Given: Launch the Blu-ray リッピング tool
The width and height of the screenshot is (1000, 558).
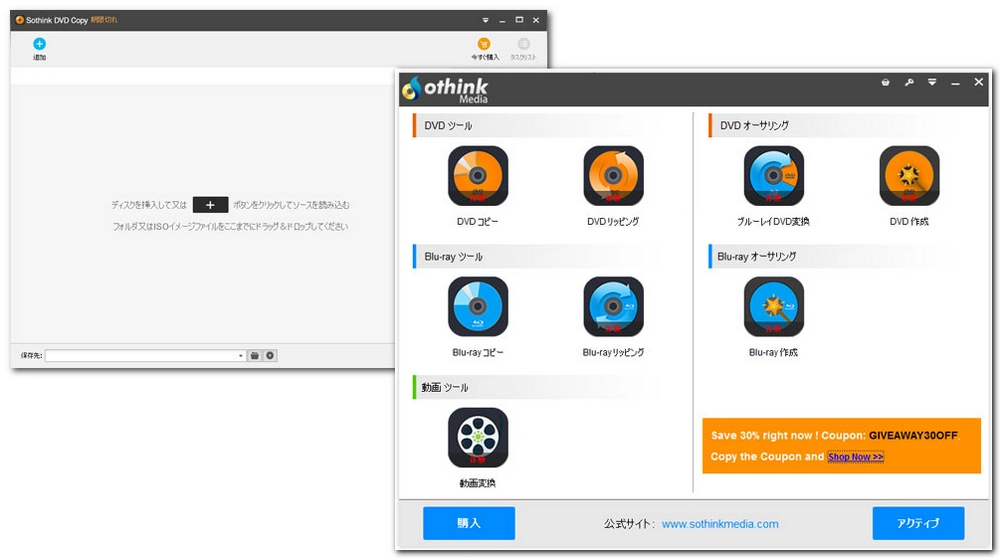Looking at the screenshot, I should point(613,307).
